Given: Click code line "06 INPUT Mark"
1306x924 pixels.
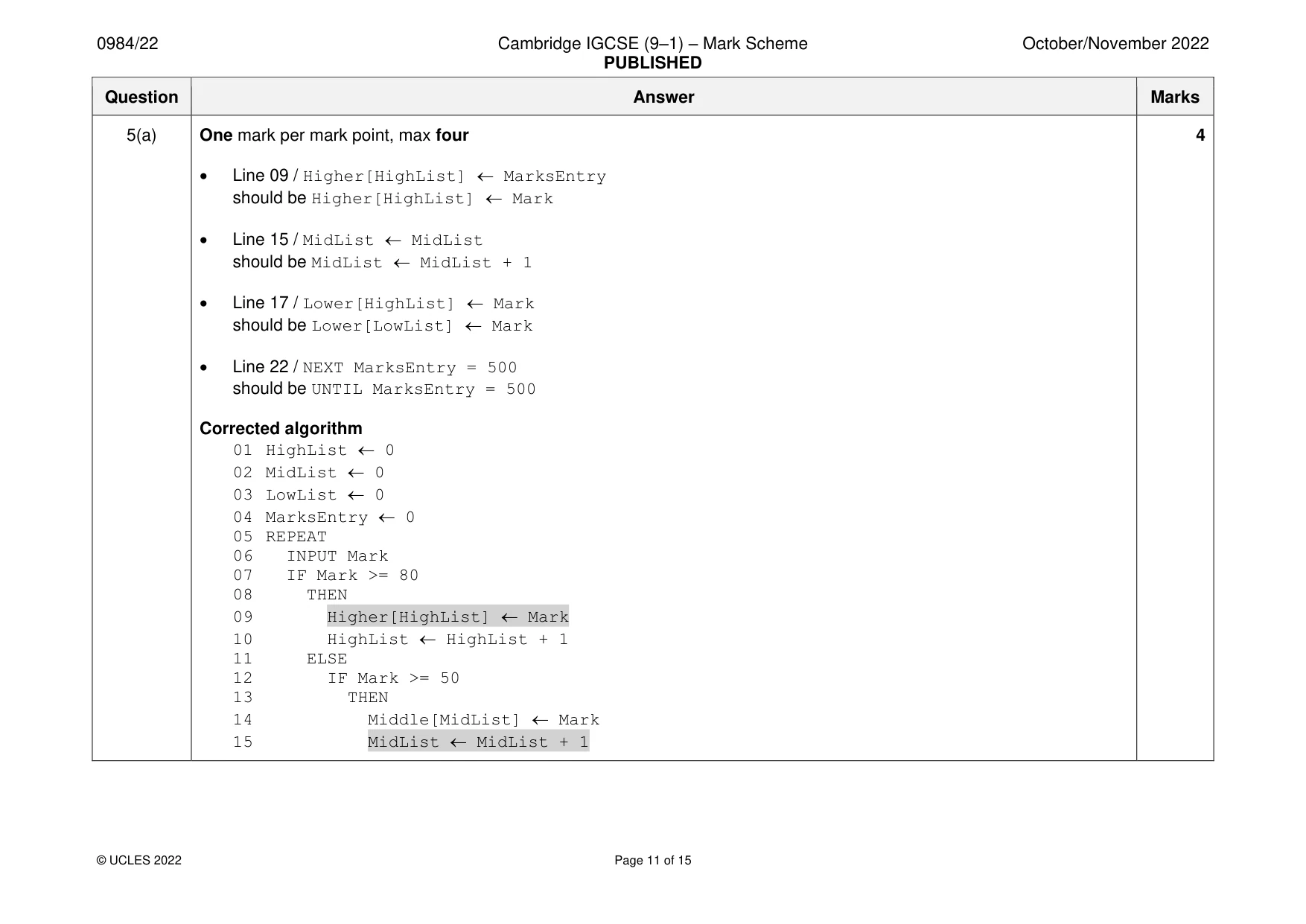Looking at the screenshot, I should [310, 556].
